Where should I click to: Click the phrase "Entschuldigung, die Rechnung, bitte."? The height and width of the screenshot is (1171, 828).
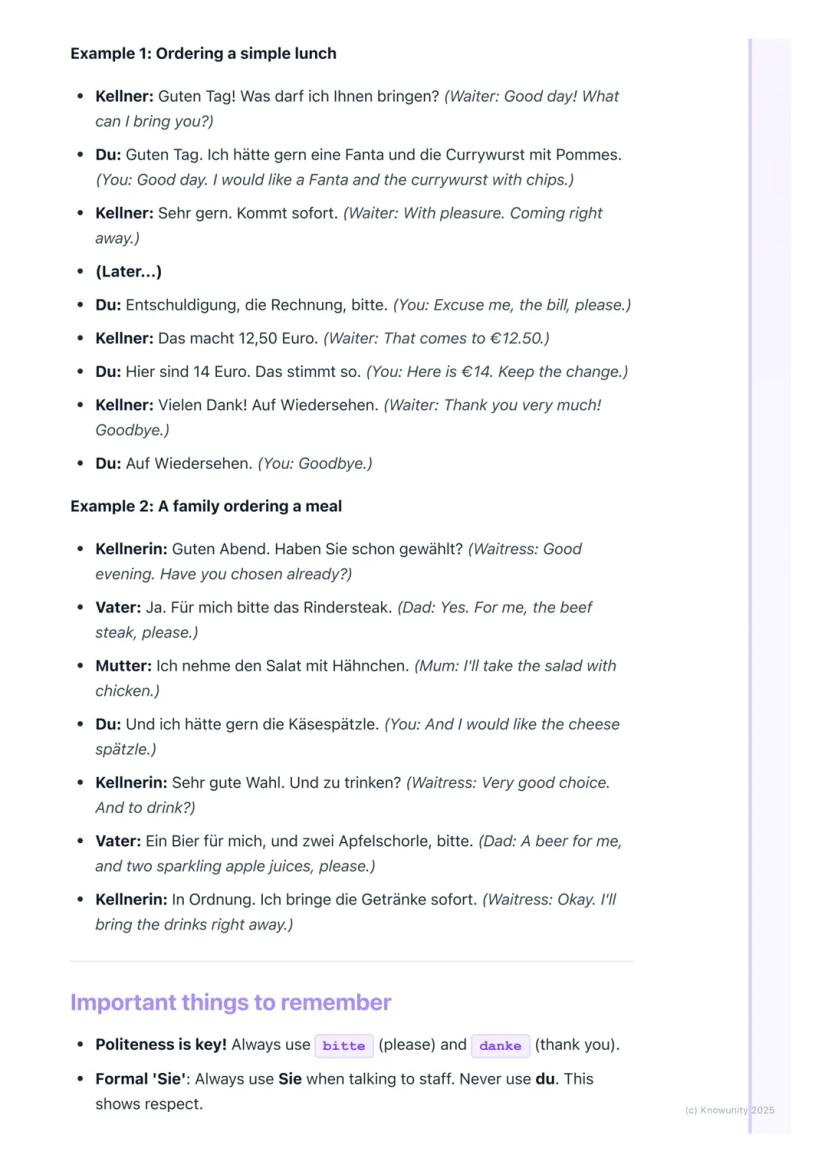click(x=257, y=305)
